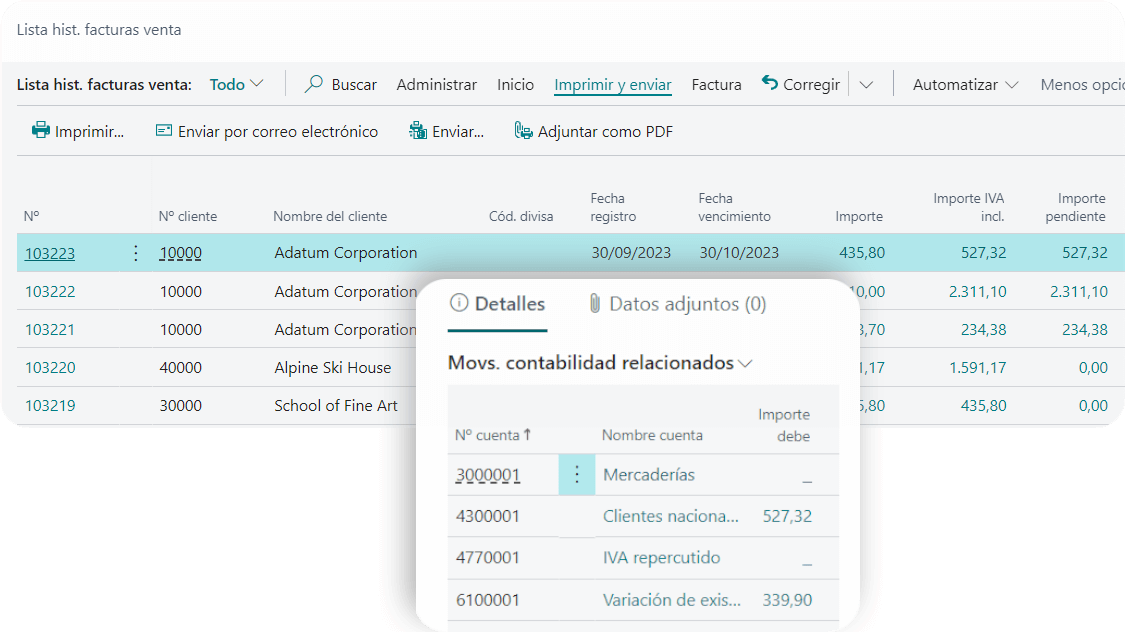Click Importe debe 527,32 for account 4300001
The height and width of the screenshot is (632, 1125).
pos(787,516)
